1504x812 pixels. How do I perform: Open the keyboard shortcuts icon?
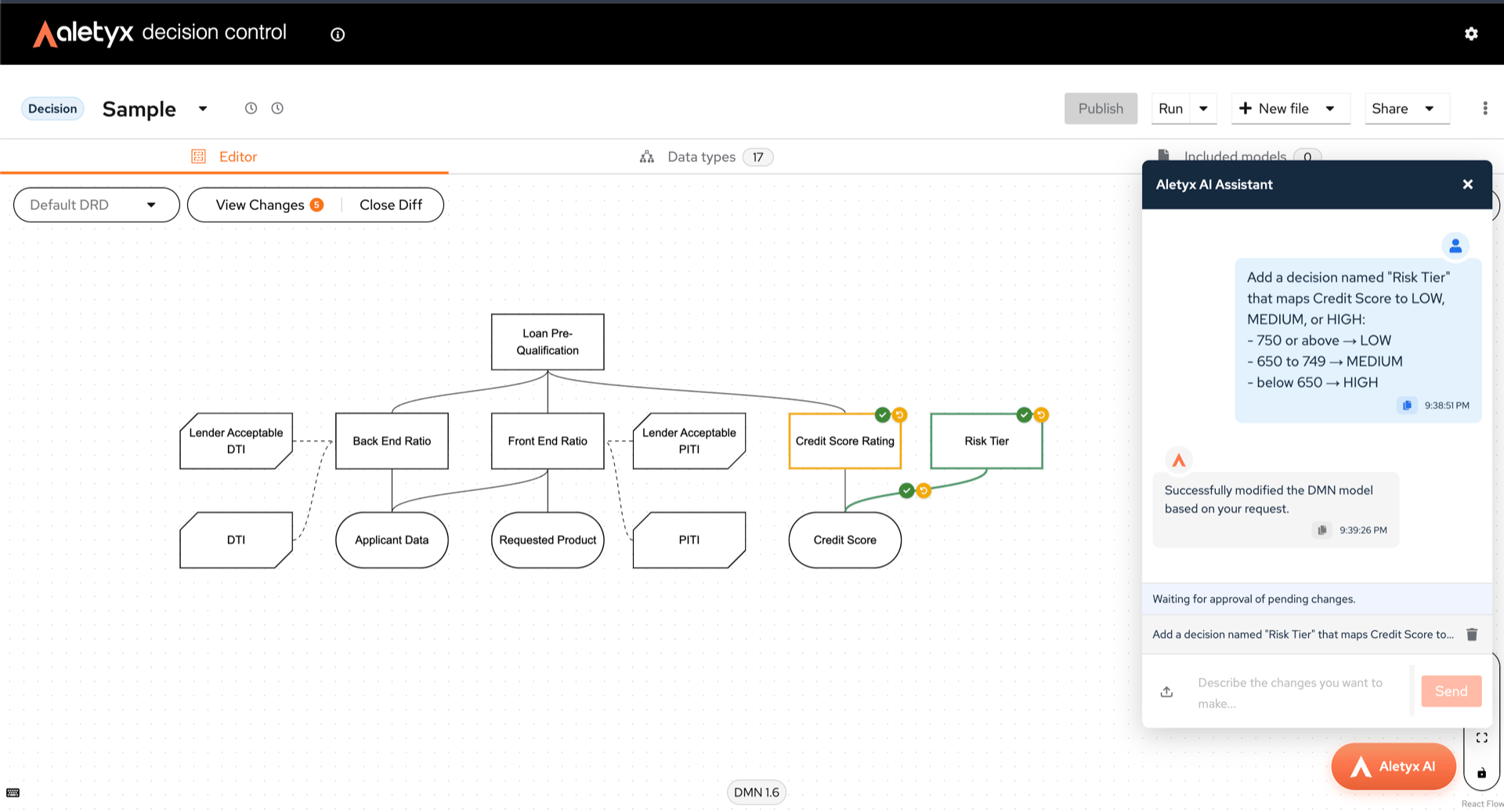pyautogui.click(x=13, y=792)
